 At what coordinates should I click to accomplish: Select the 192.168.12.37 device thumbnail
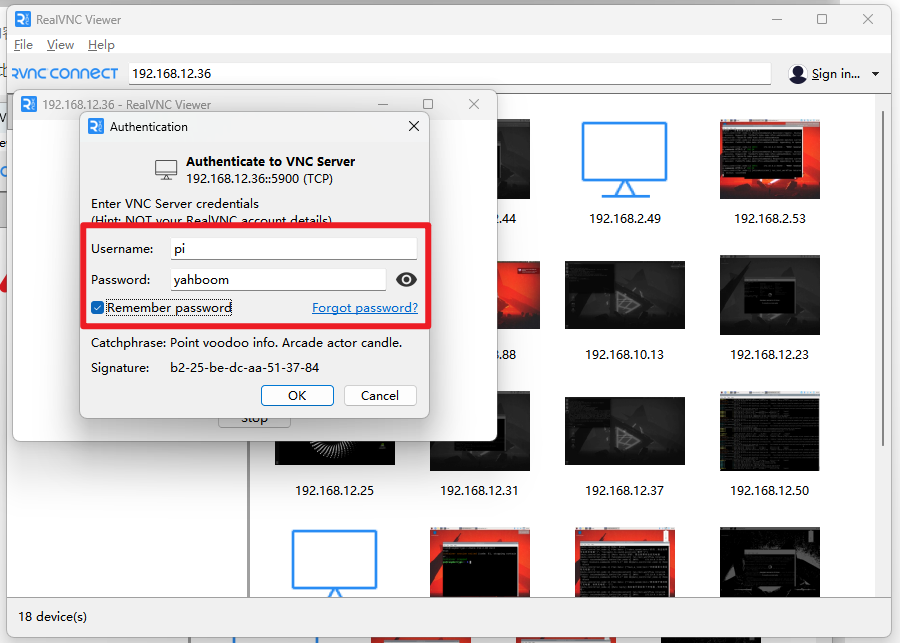coord(624,431)
